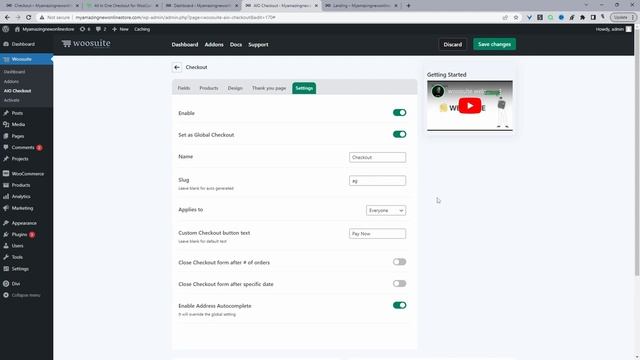Open the top-level Dashboard sidebar item
Screen dimensions: 640x360
click(23, 44)
